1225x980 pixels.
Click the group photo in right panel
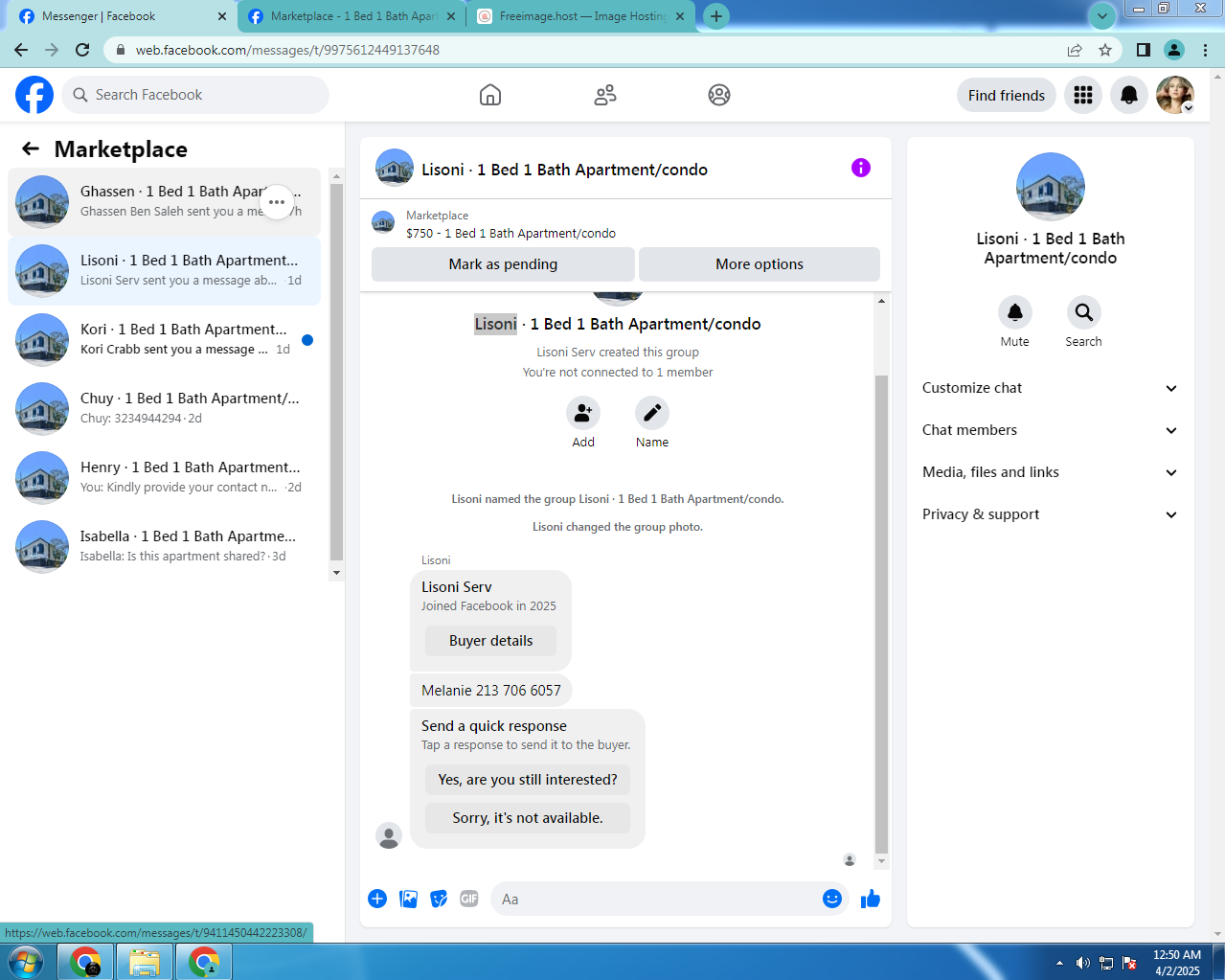(1051, 187)
